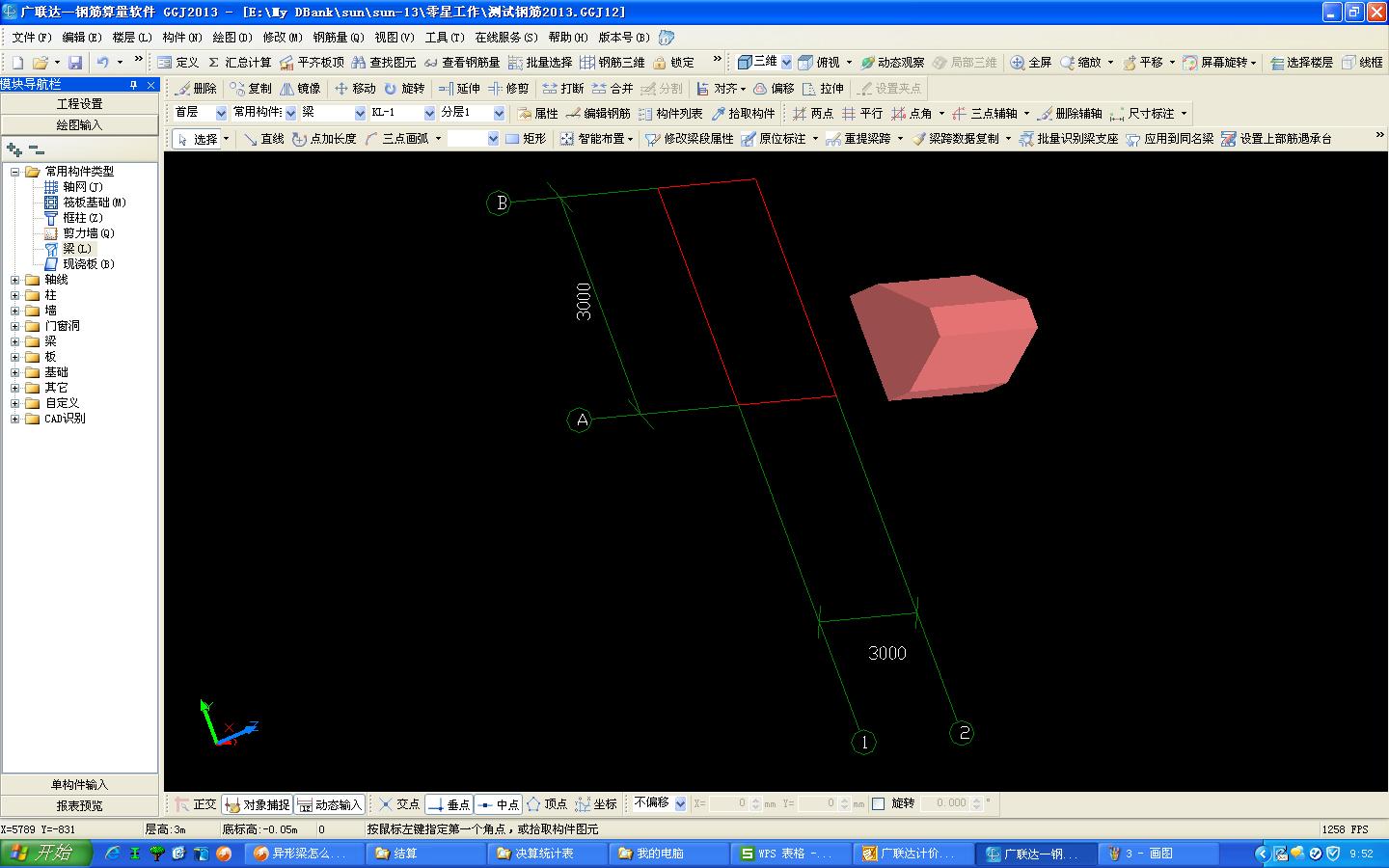
Task: Open the 在线服务(S) menu
Action: (505, 37)
